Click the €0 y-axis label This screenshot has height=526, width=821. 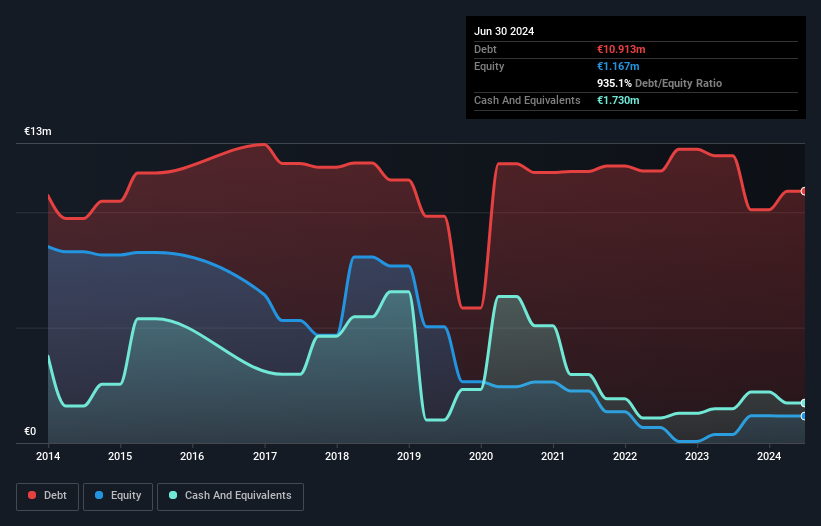(30, 431)
